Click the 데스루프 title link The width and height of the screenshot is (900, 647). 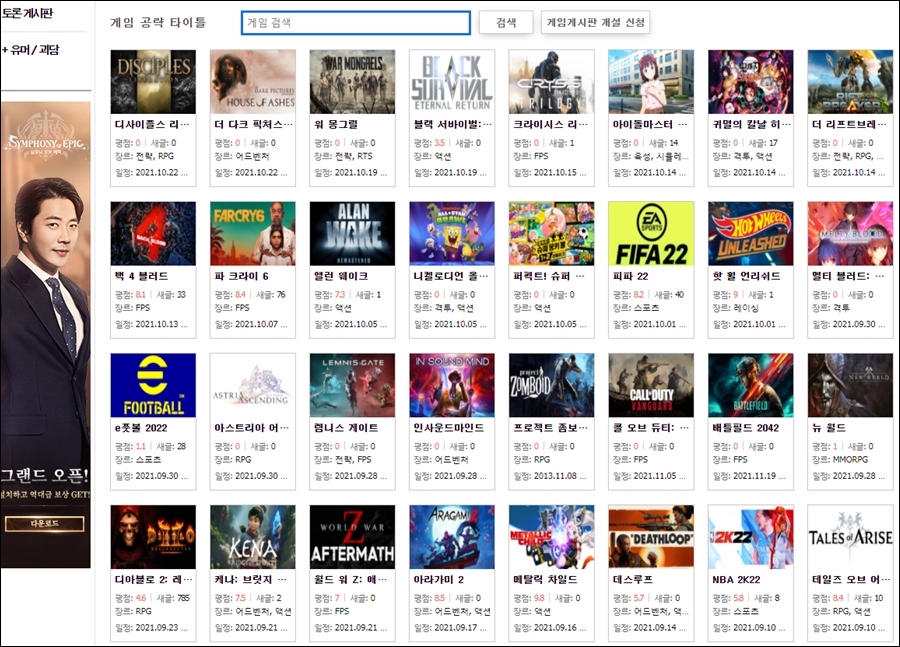click(633, 580)
